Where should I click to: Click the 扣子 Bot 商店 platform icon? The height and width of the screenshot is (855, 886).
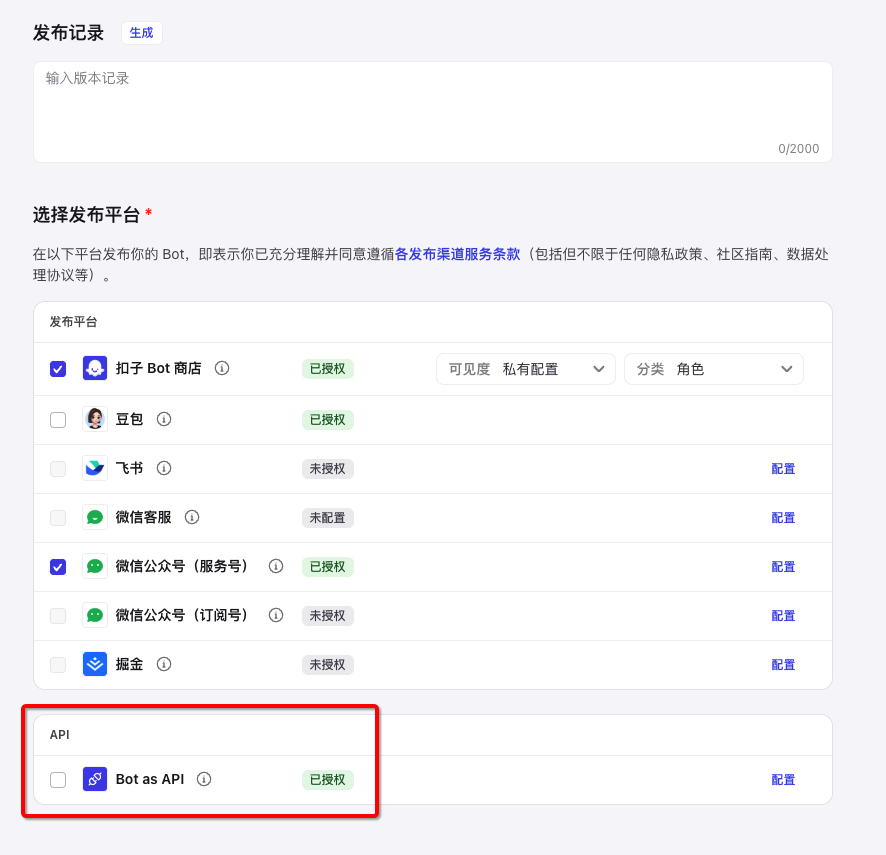95,368
